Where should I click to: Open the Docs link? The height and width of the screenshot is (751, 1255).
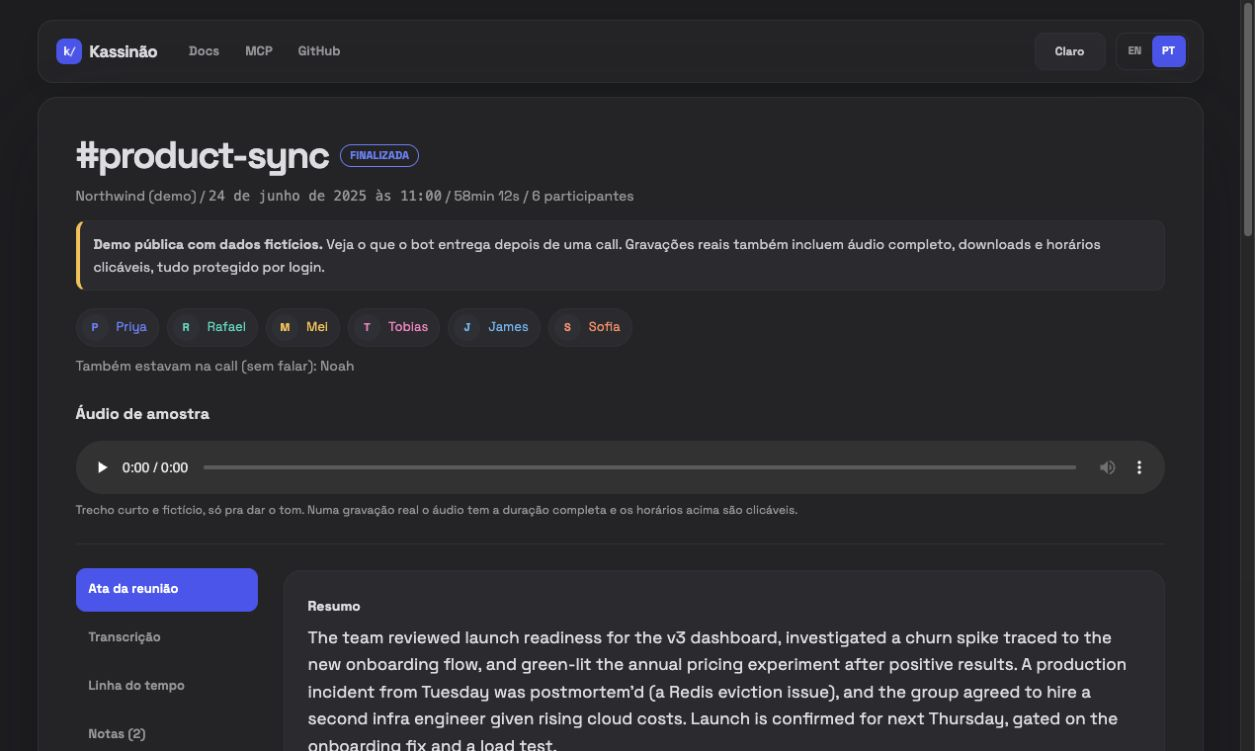coord(204,51)
